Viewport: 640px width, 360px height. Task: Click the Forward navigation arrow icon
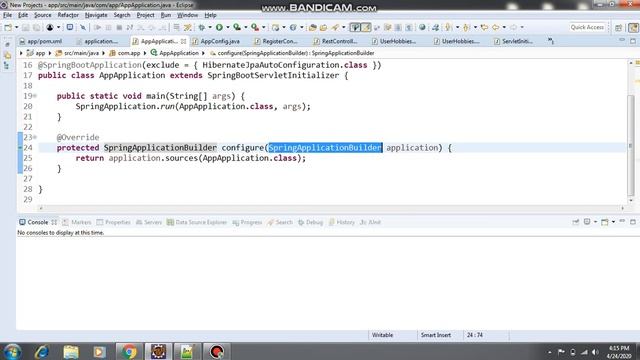tap(513, 27)
